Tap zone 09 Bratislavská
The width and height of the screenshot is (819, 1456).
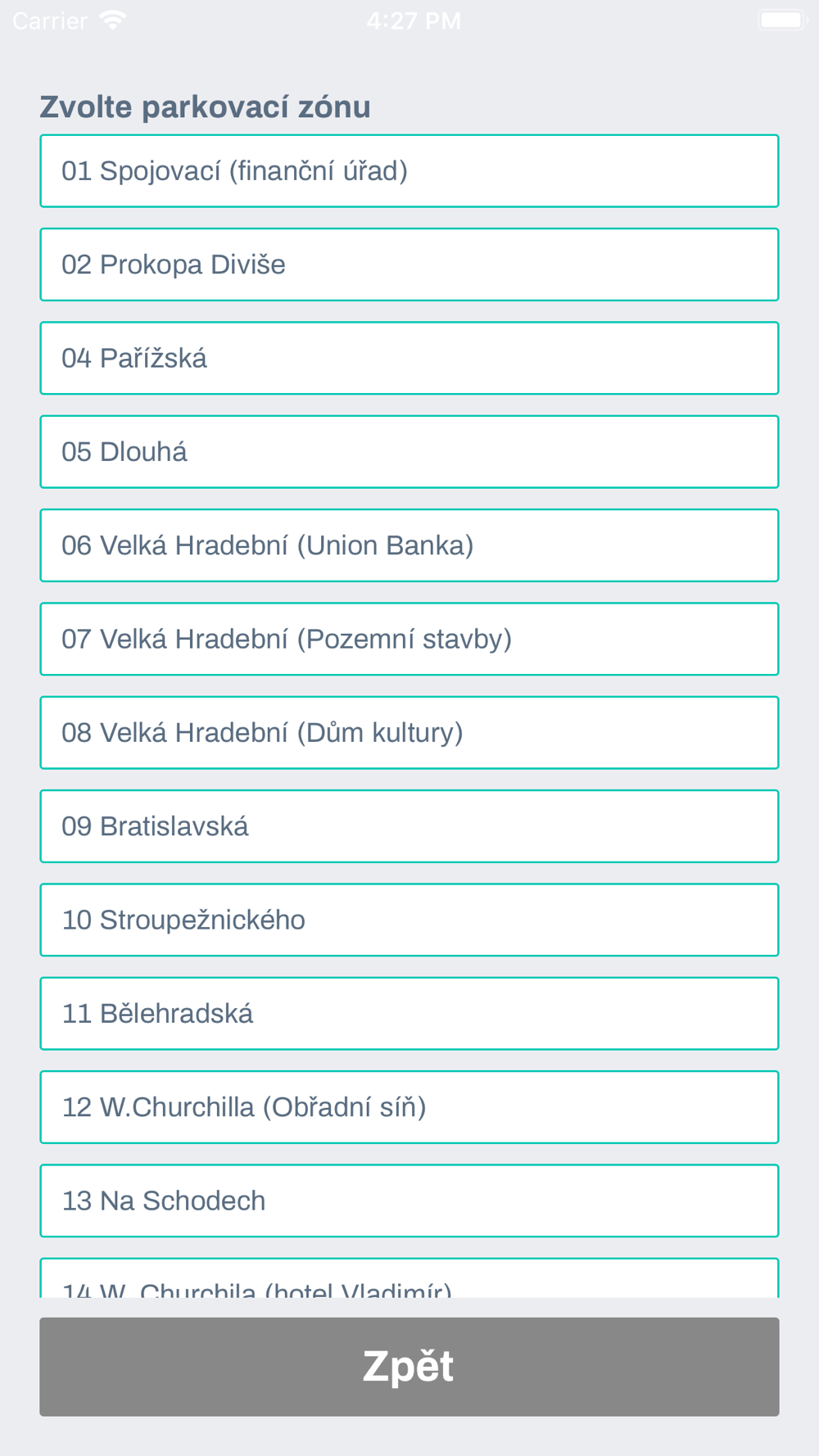[x=409, y=826]
